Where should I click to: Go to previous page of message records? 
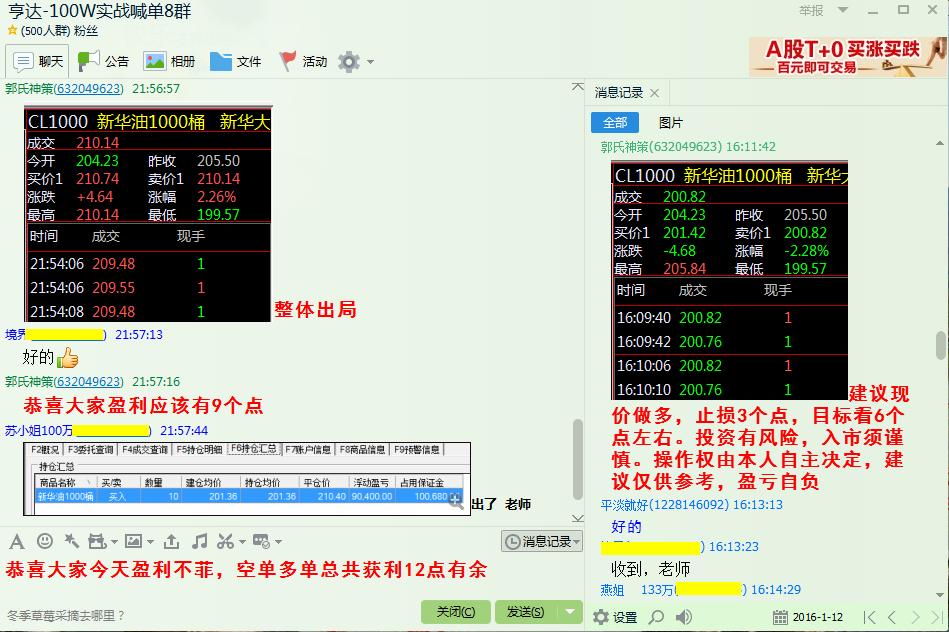[x=890, y=617]
